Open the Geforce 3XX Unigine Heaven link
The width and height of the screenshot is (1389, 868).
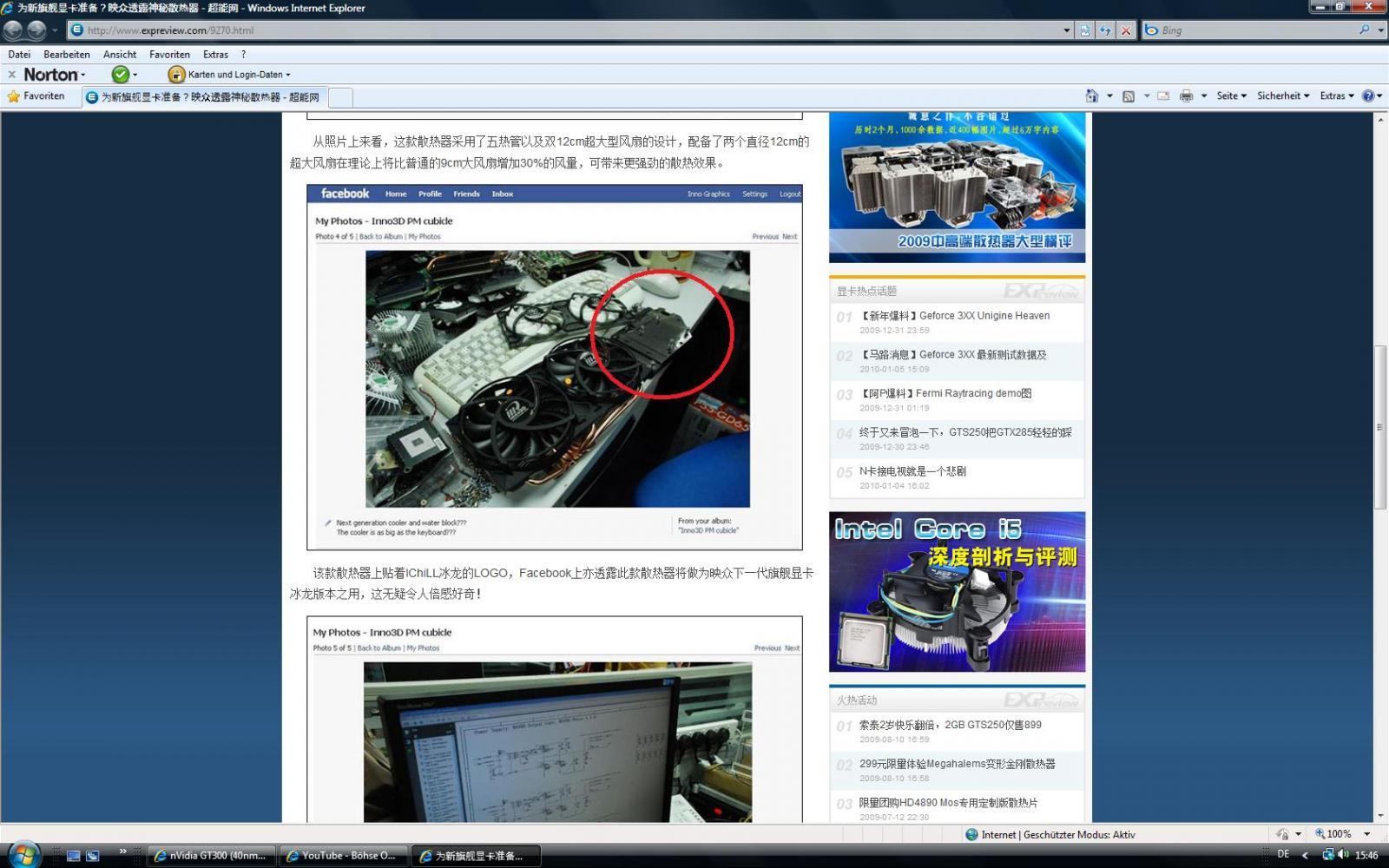tap(955, 316)
